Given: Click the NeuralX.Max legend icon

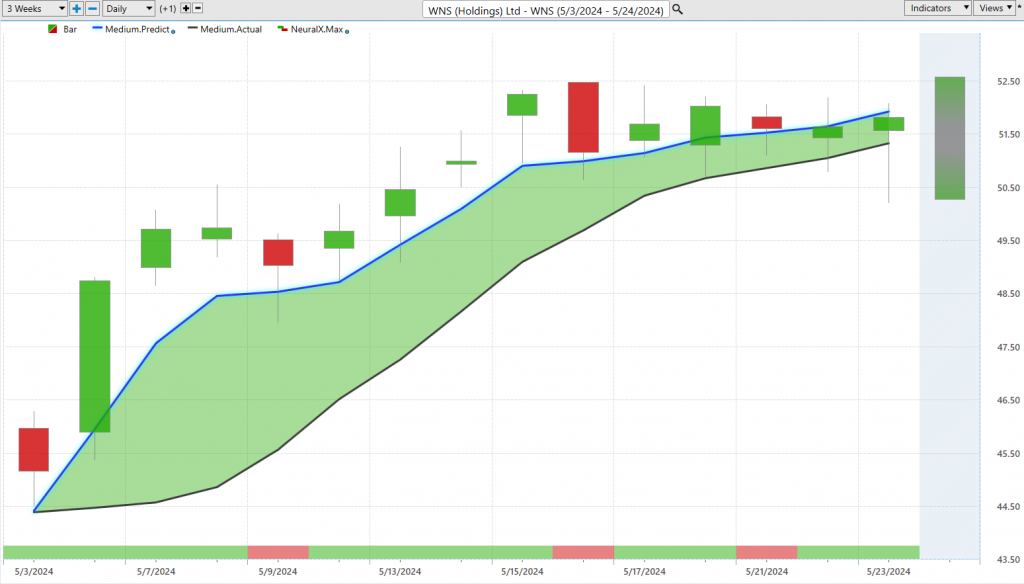Looking at the screenshot, I should tap(283, 29).
